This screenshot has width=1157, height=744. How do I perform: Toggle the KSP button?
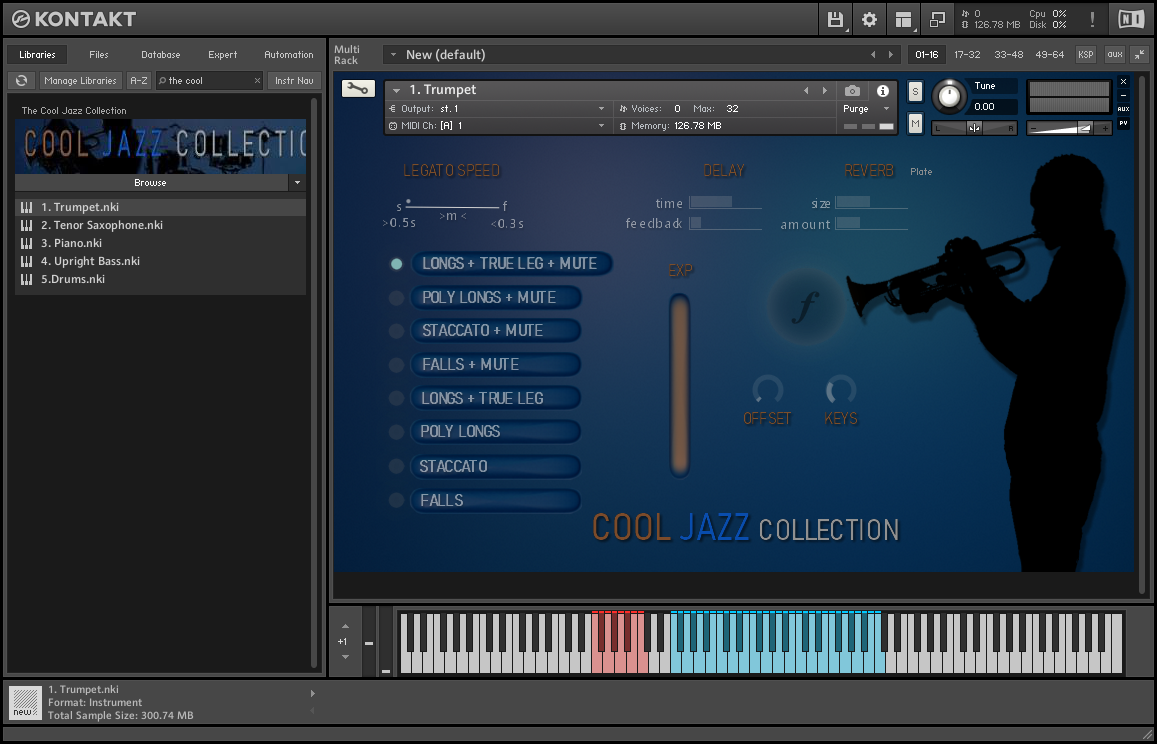click(1085, 55)
